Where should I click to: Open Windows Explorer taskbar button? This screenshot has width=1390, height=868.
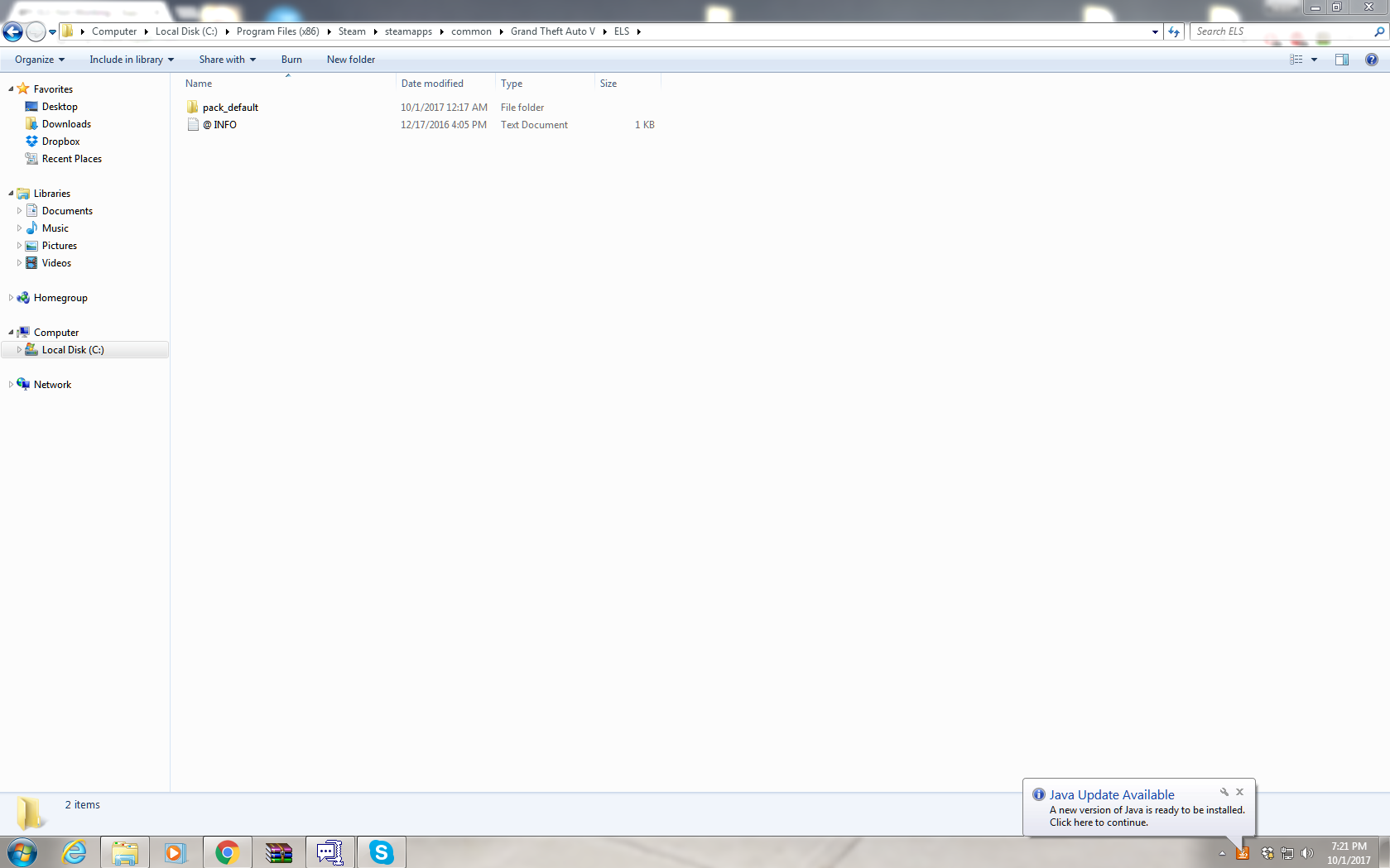pos(125,852)
